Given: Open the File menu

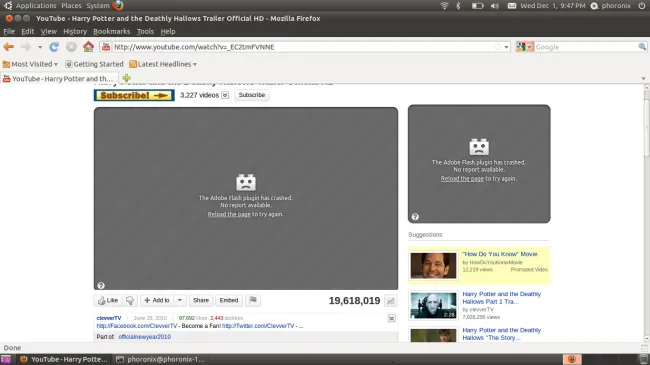Looking at the screenshot, I should (x=9, y=31).
